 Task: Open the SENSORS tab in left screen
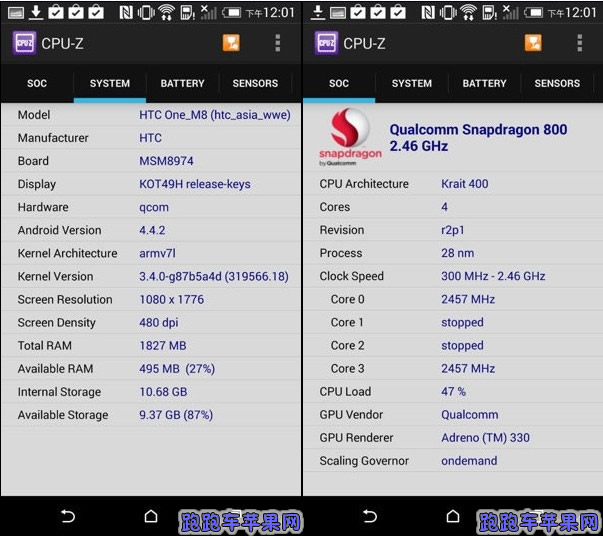click(x=255, y=83)
